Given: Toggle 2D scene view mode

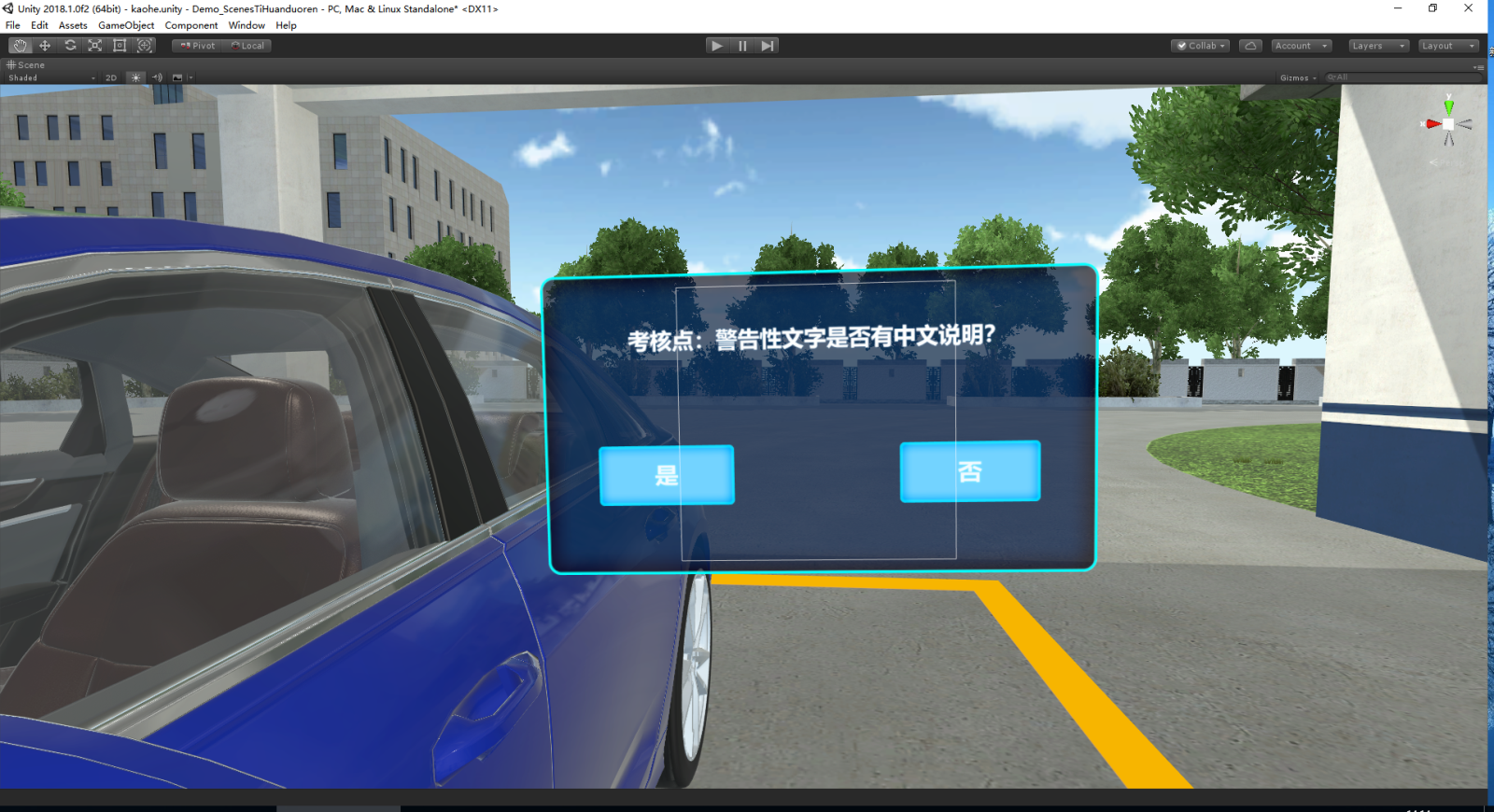Looking at the screenshot, I should pos(111,78).
